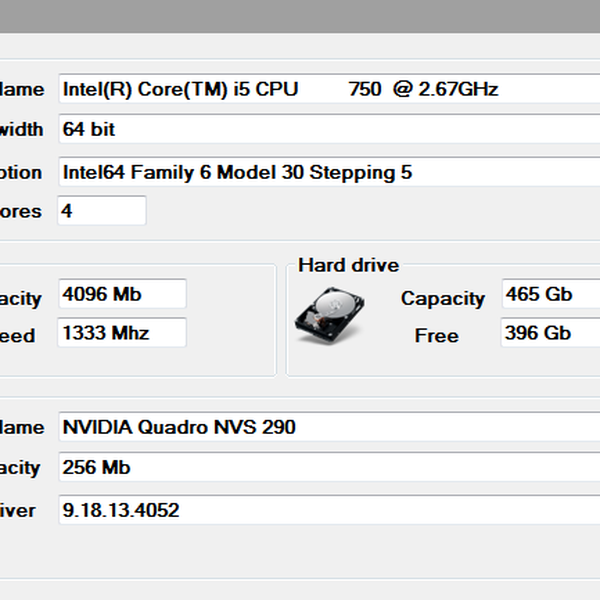
Task: Click the name label beside Intel Core field
Action: coord(21,90)
